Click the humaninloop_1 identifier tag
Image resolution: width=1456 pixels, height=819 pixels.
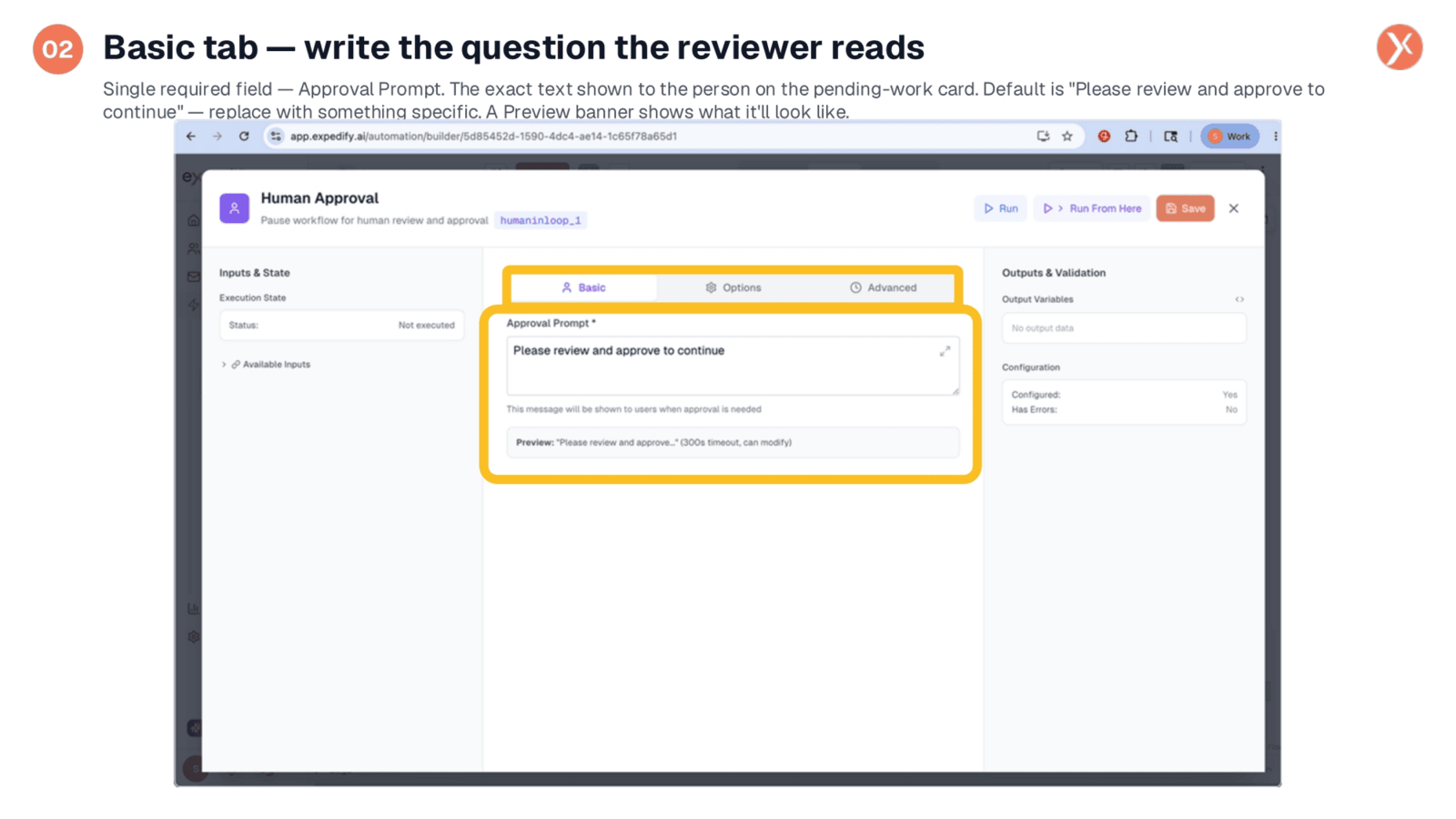[x=541, y=220]
